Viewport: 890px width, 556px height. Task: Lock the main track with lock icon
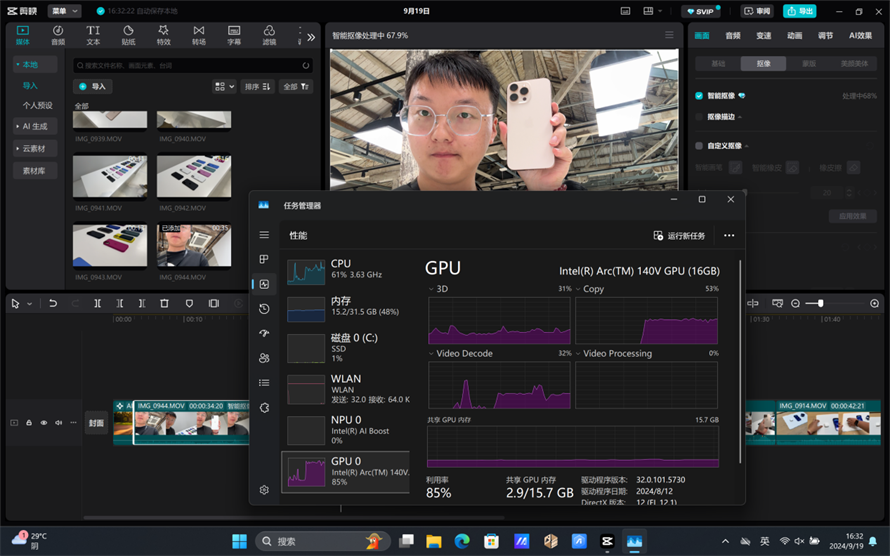click(29, 423)
